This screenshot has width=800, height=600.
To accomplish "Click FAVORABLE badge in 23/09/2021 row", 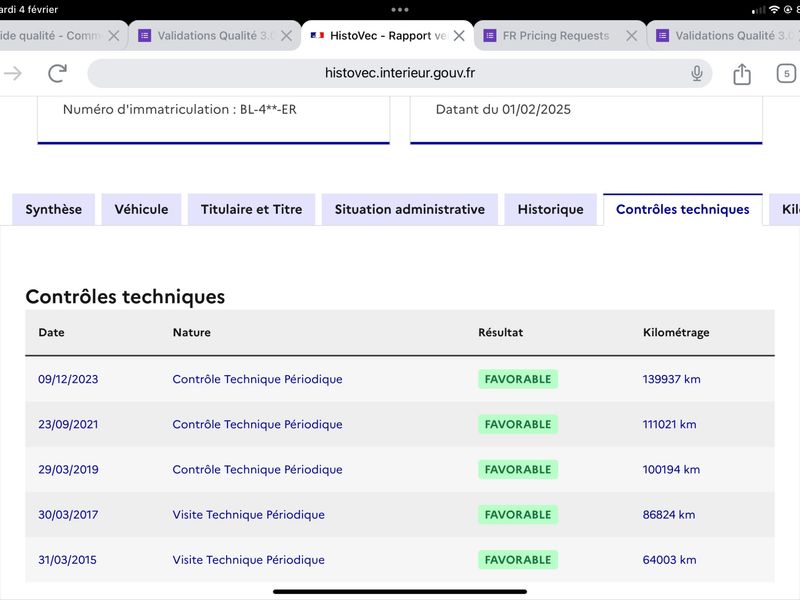I will pyautogui.click(x=518, y=424).
